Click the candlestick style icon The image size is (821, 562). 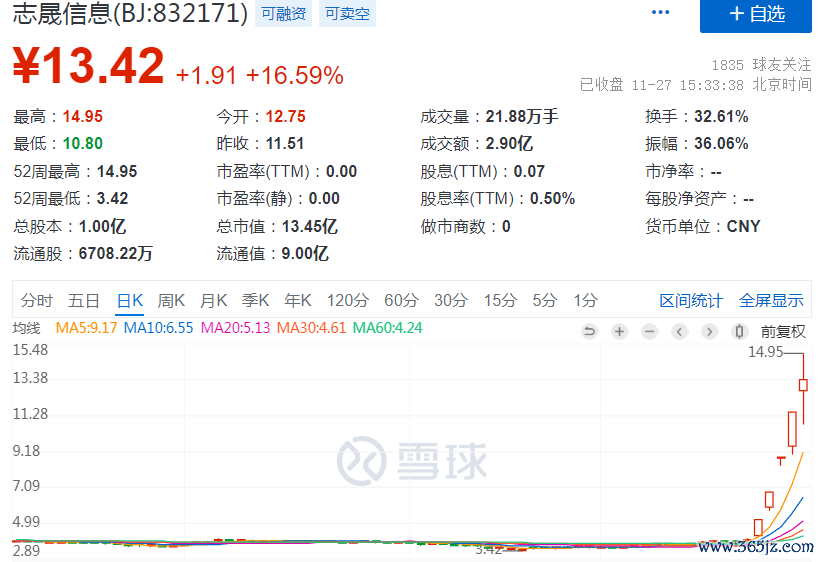click(x=739, y=332)
